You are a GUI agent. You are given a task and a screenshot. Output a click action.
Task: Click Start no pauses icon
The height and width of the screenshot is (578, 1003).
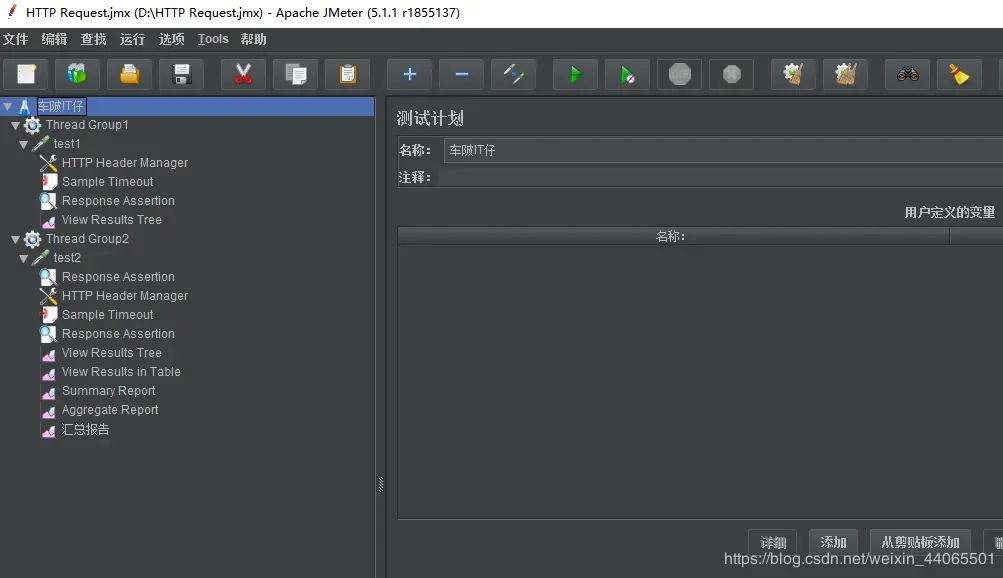[628, 74]
